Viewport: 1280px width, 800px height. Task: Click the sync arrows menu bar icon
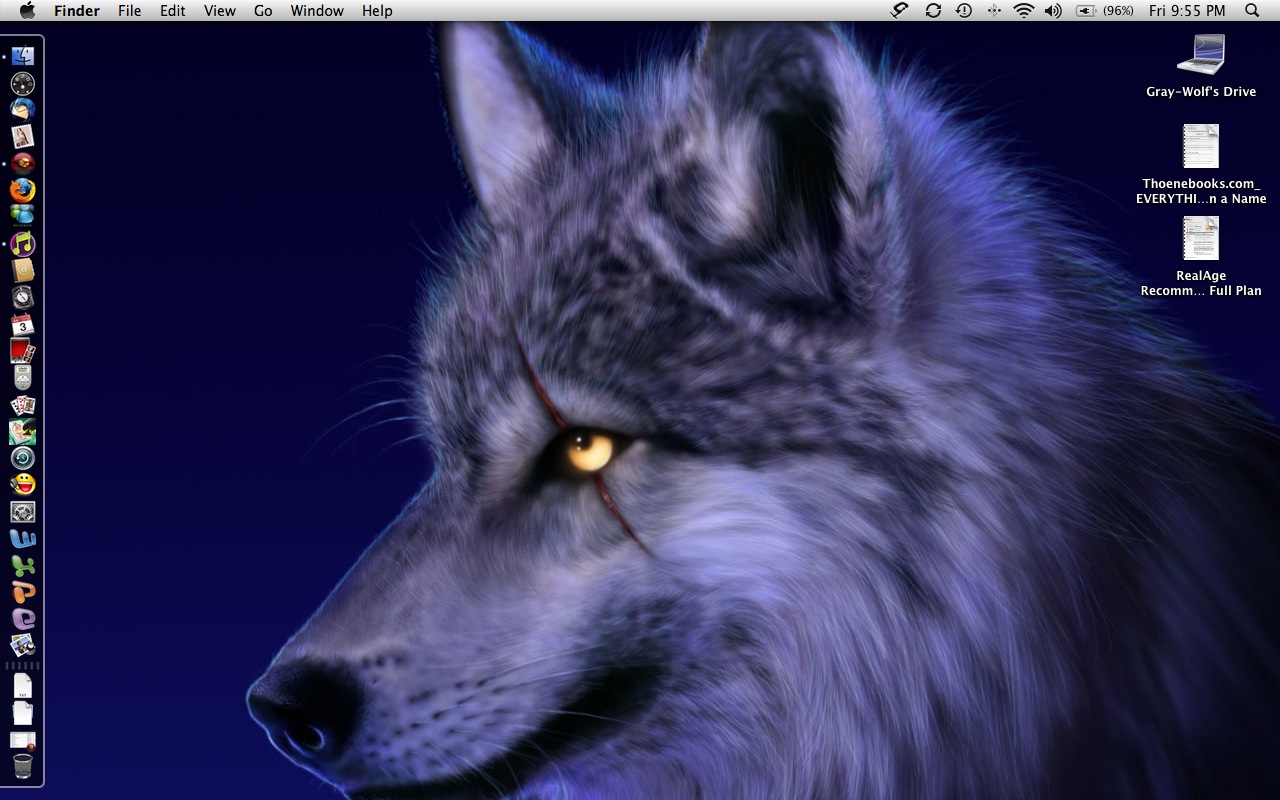pyautogui.click(x=933, y=10)
